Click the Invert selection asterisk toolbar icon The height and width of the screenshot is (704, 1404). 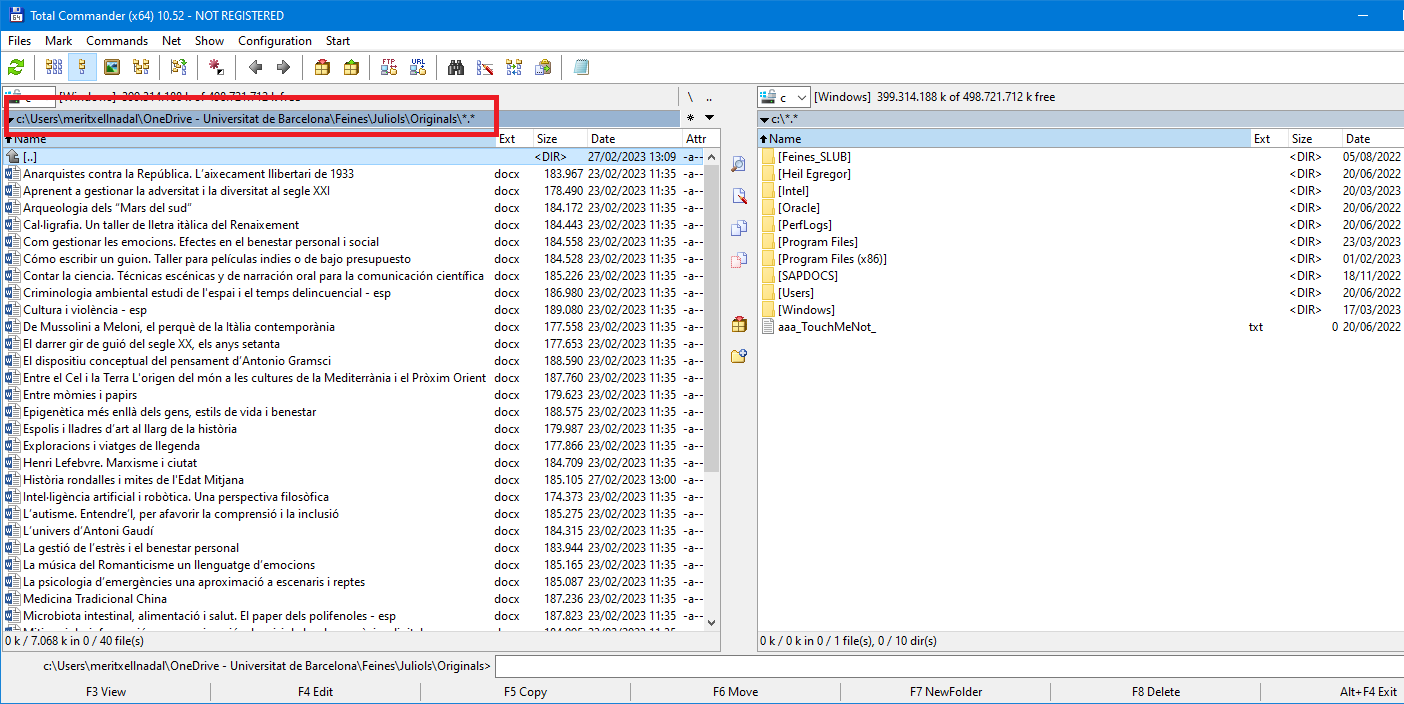(x=215, y=68)
